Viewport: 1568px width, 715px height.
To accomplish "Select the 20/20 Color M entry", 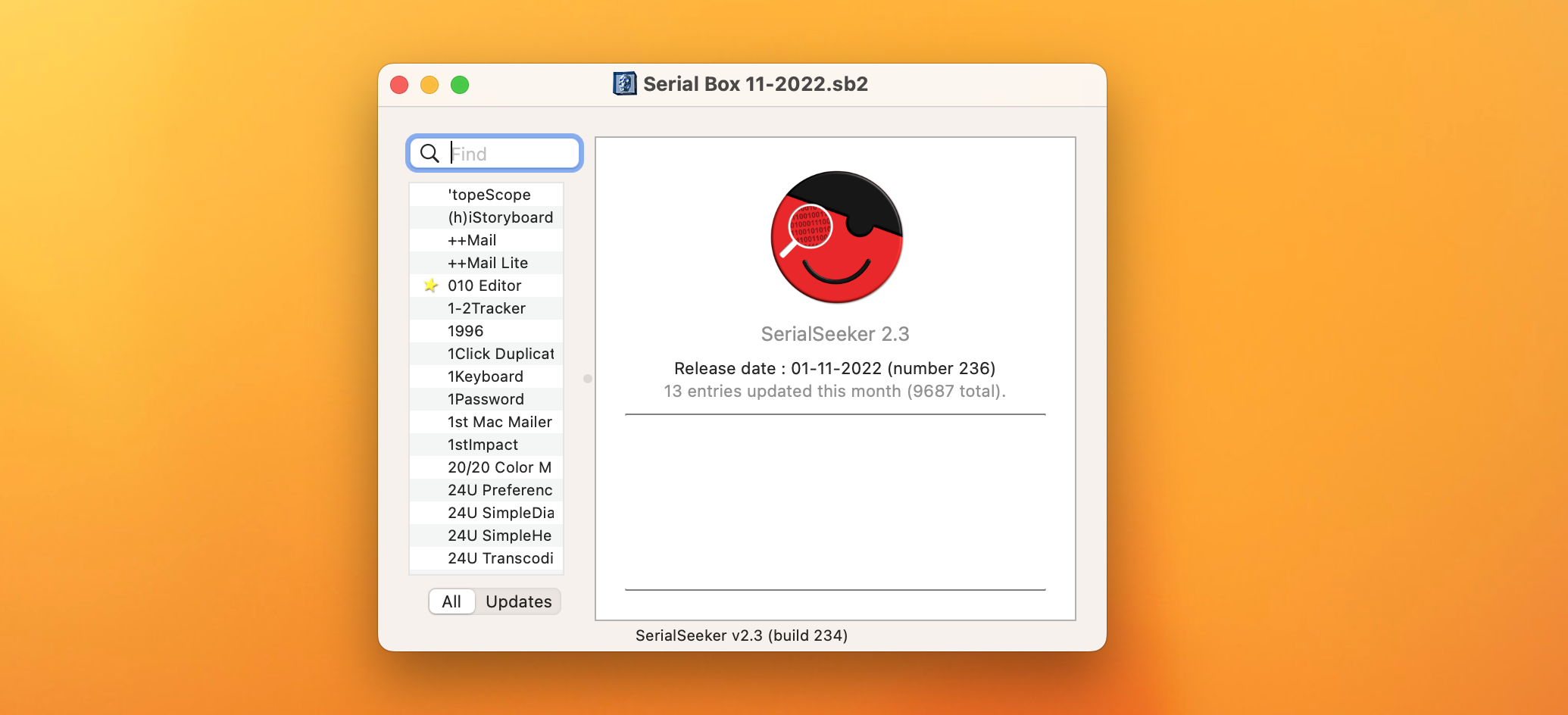I will click(x=486, y=467).
